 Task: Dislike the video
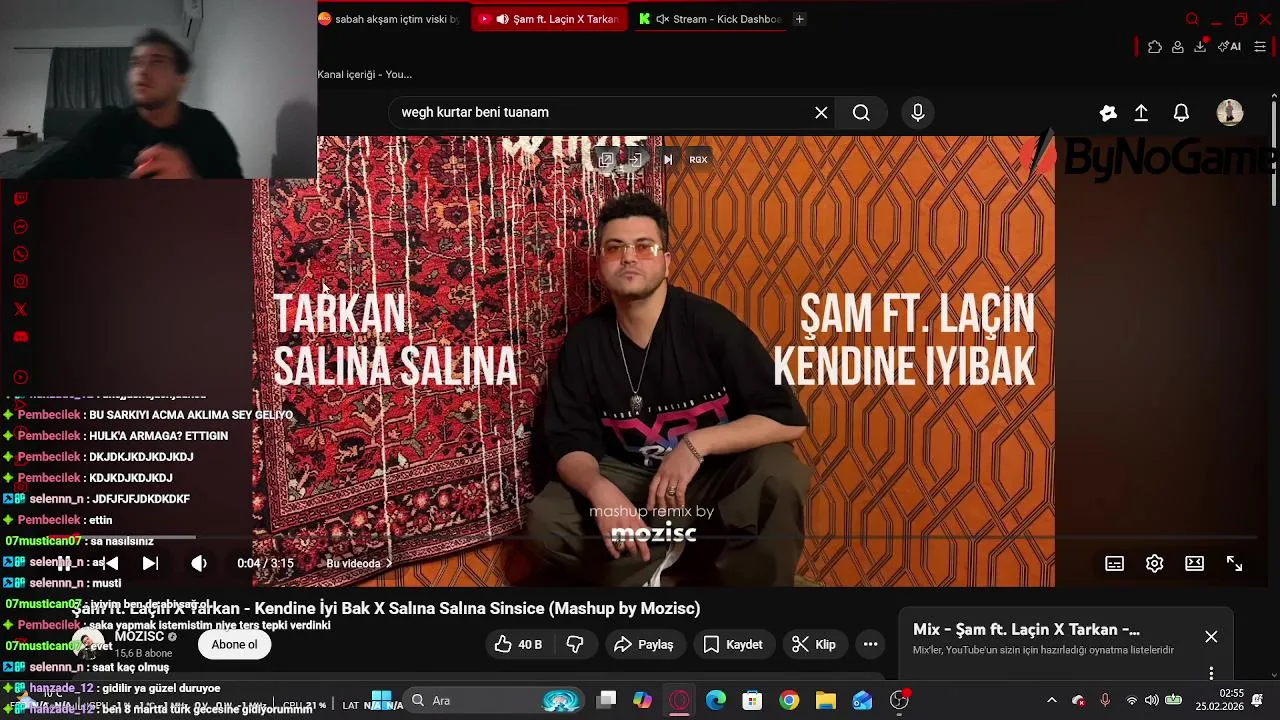click(x=575, y=645)
